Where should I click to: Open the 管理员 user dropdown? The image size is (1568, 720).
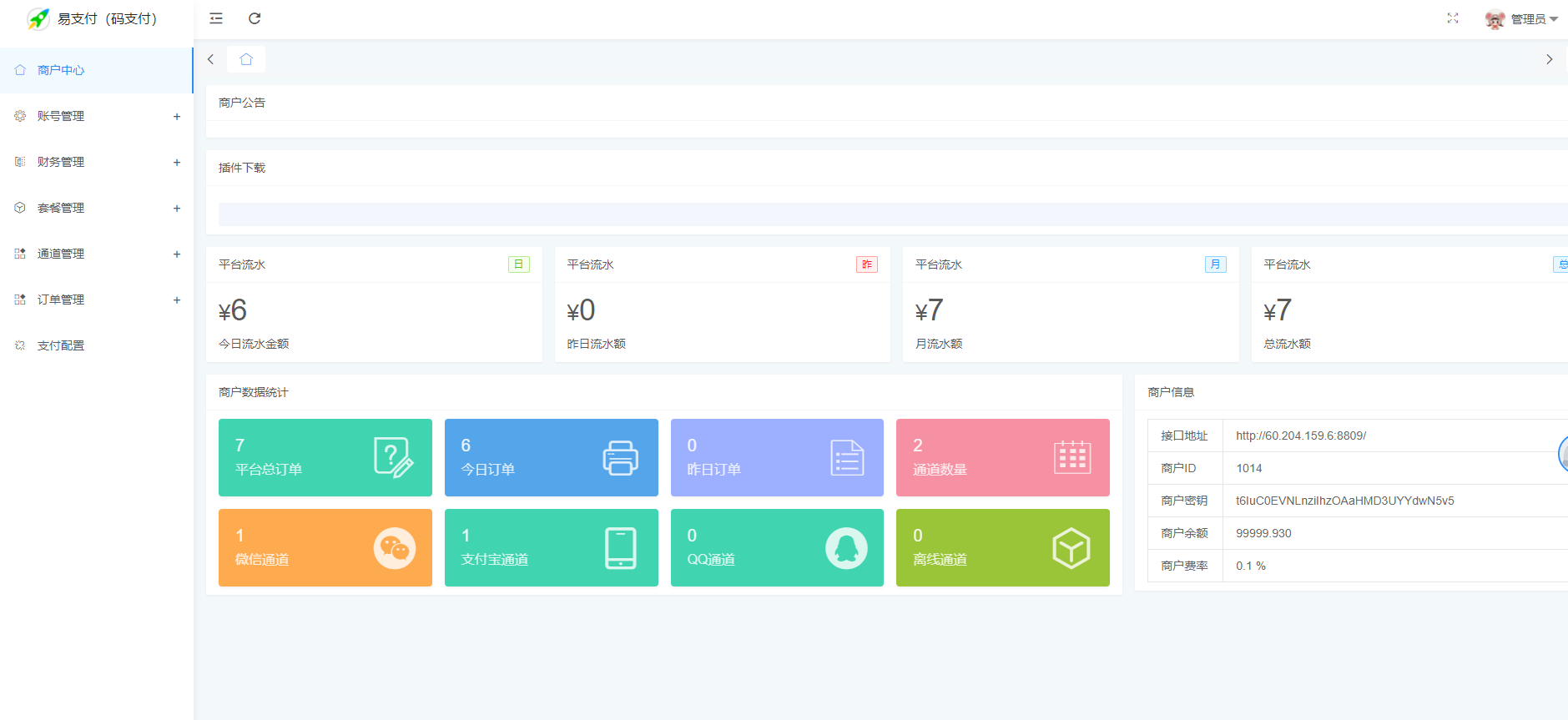(1522, 19)
